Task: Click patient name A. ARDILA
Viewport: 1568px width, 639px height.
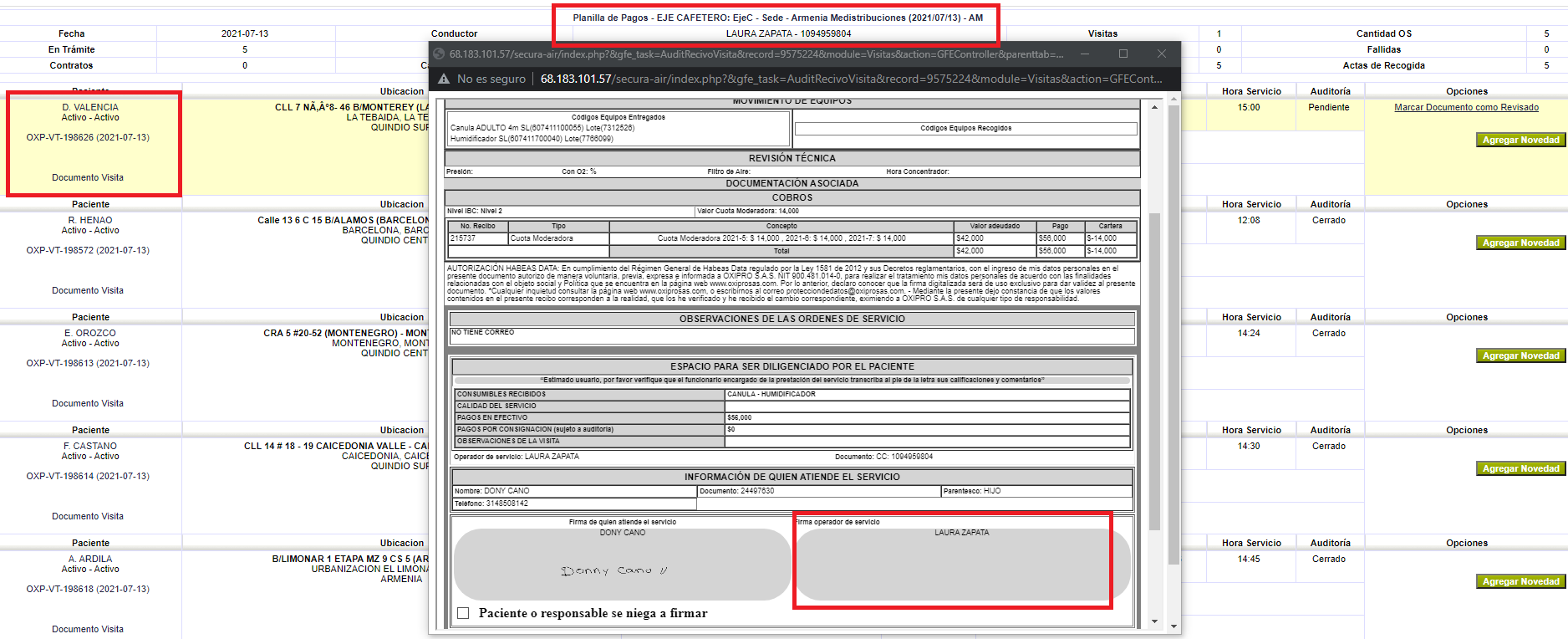Action: pos(90,559)
